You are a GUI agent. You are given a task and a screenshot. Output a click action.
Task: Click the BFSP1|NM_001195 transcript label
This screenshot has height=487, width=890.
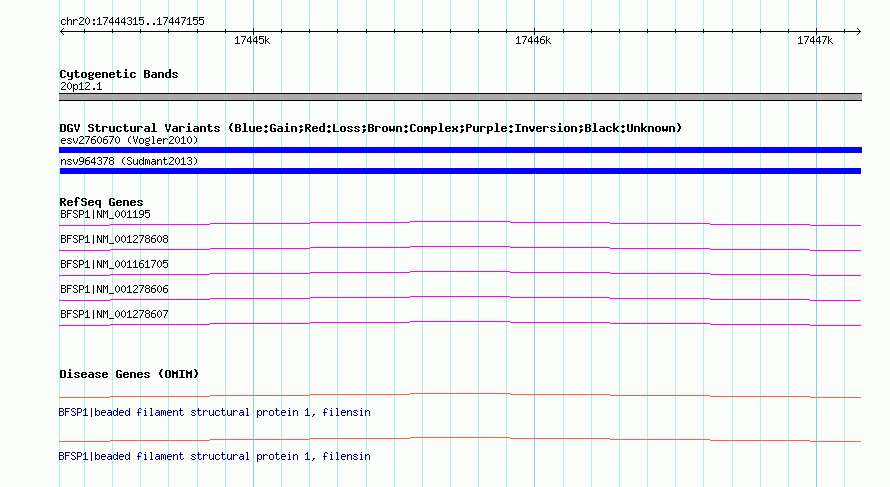click(x=105, y=215)
